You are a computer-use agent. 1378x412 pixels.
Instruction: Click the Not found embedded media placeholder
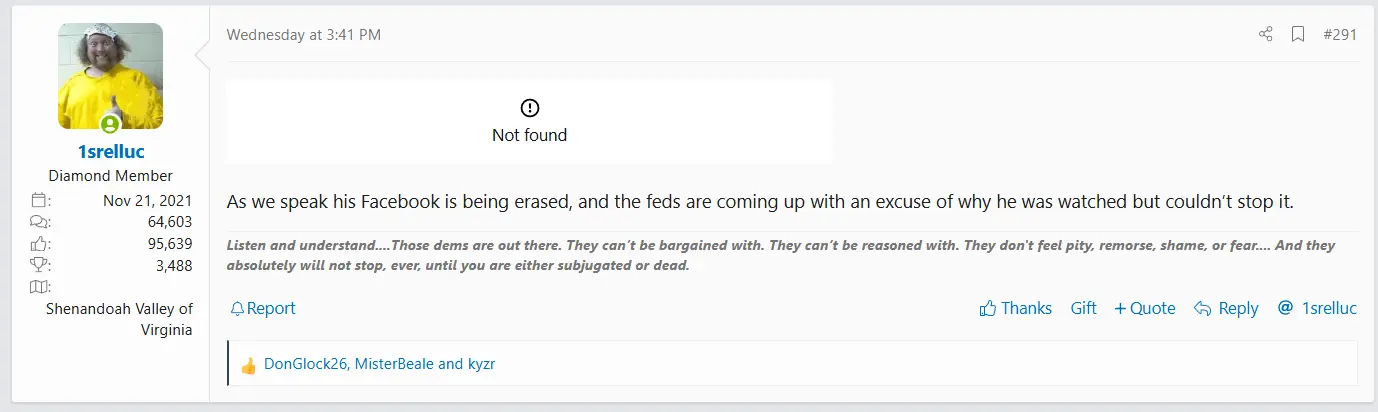(529, 121)
